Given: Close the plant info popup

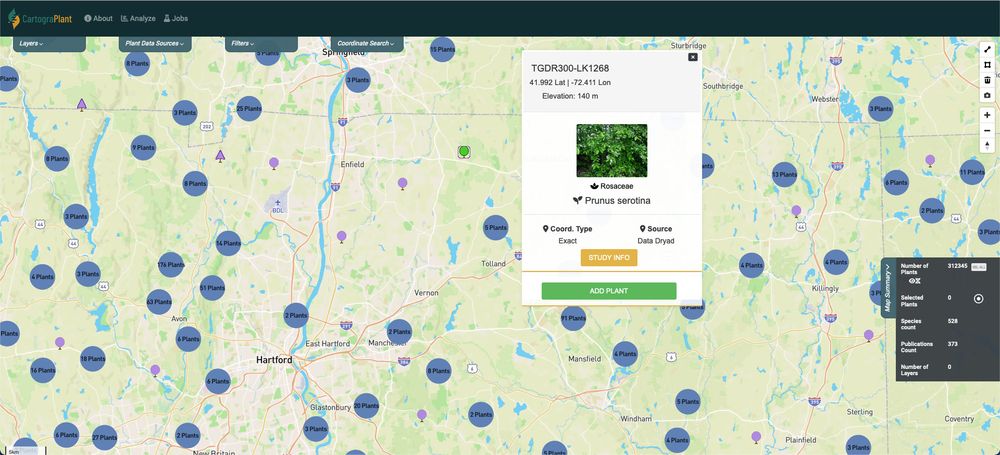Looking at the screenshot, I should [693, 57].
